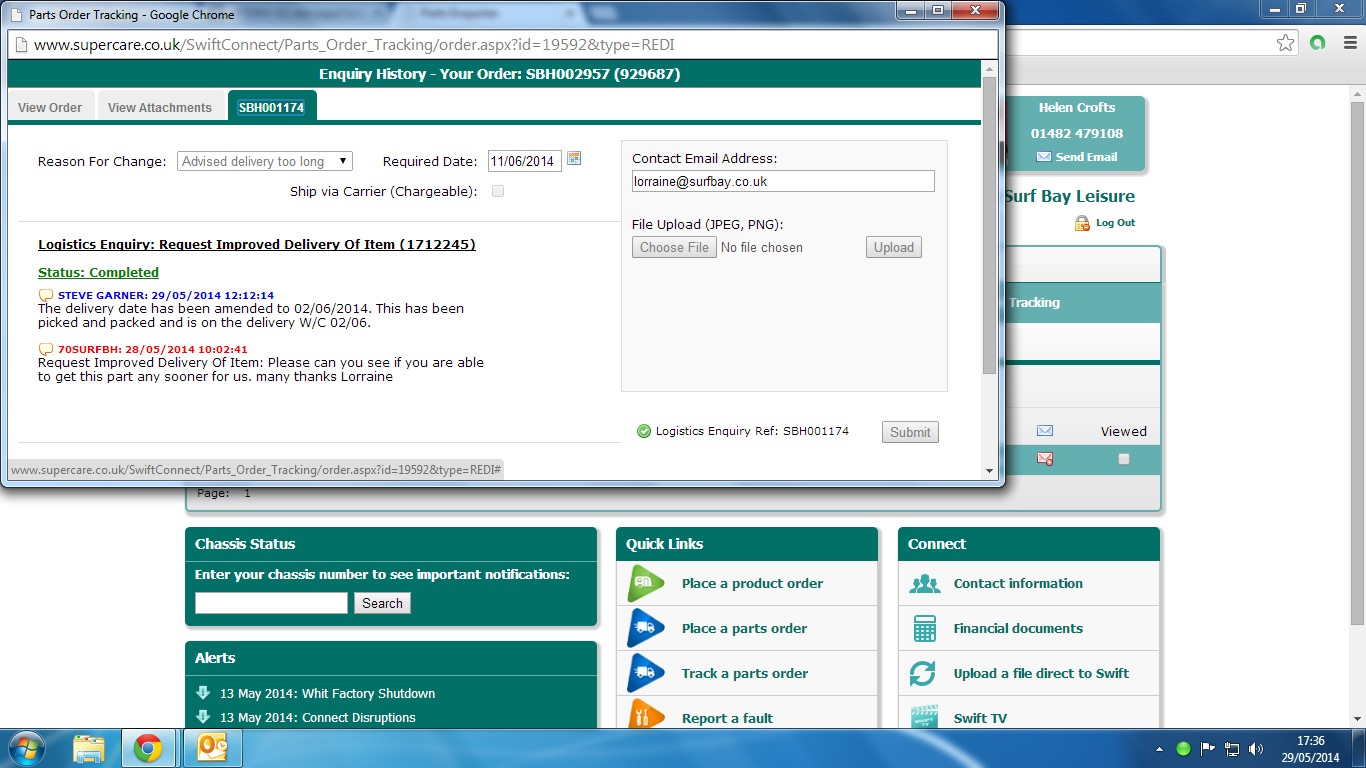Open the Required Date calendar picker icon
Image resolution: width=1366 pixels, height=768 pixels.
(574, 159)
